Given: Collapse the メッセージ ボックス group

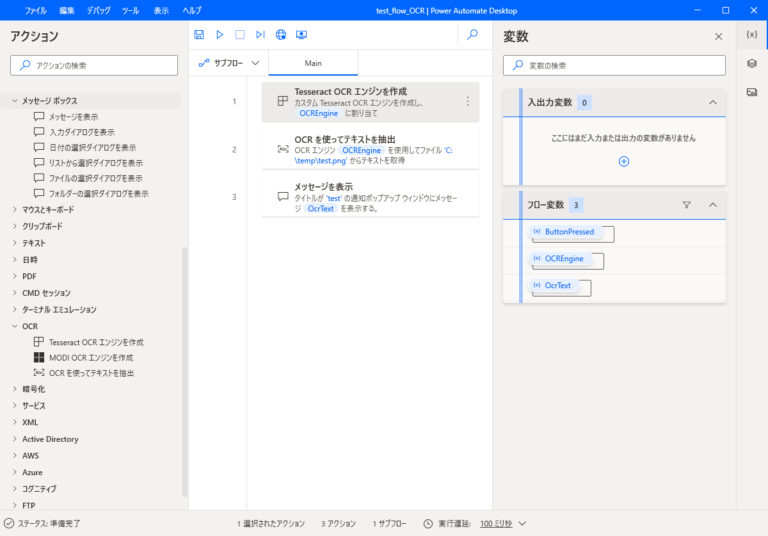Looking at the screenshot, I should coord(15,100).
